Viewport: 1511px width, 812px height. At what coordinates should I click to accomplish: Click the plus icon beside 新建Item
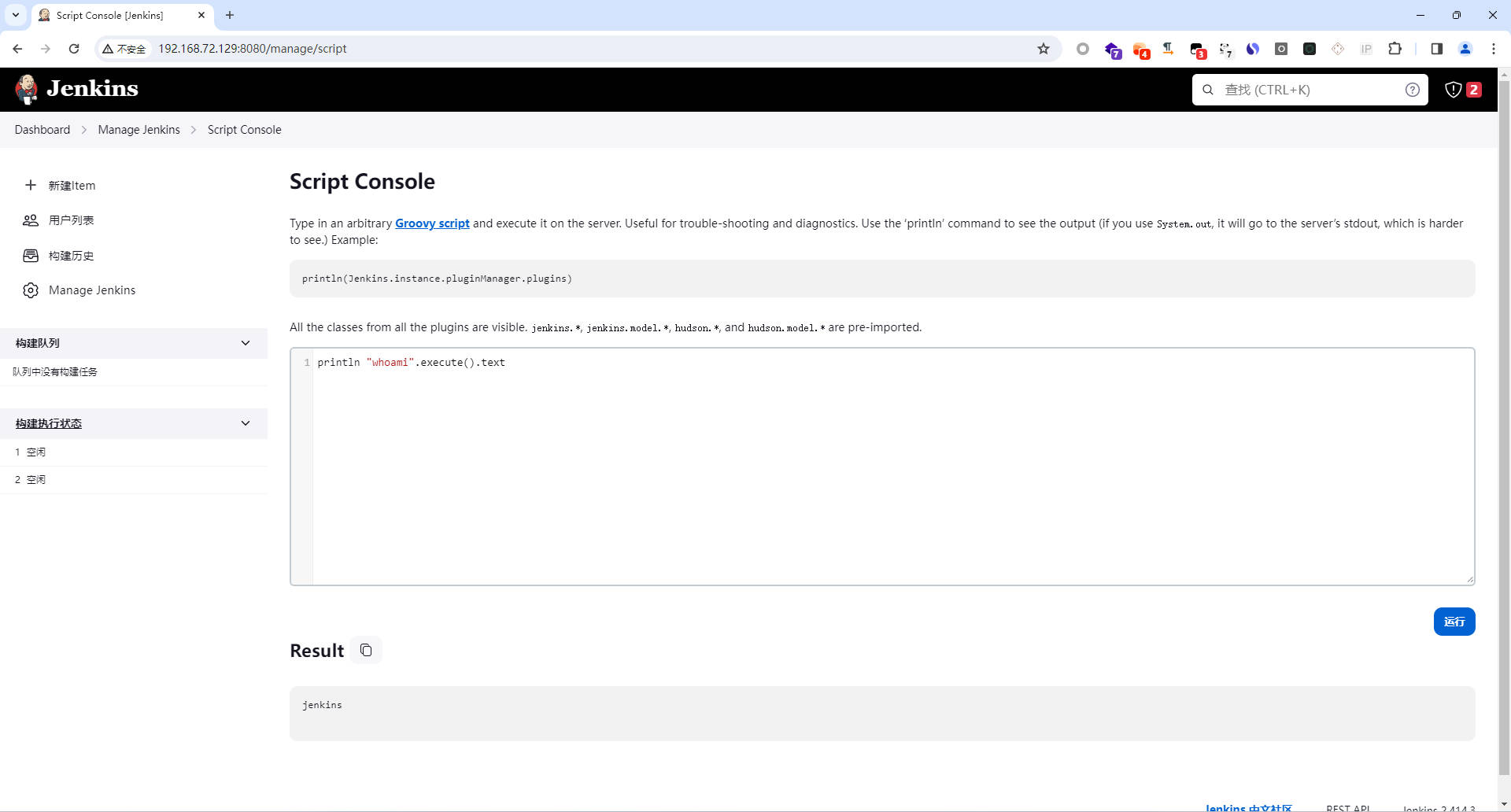point(31,185)
